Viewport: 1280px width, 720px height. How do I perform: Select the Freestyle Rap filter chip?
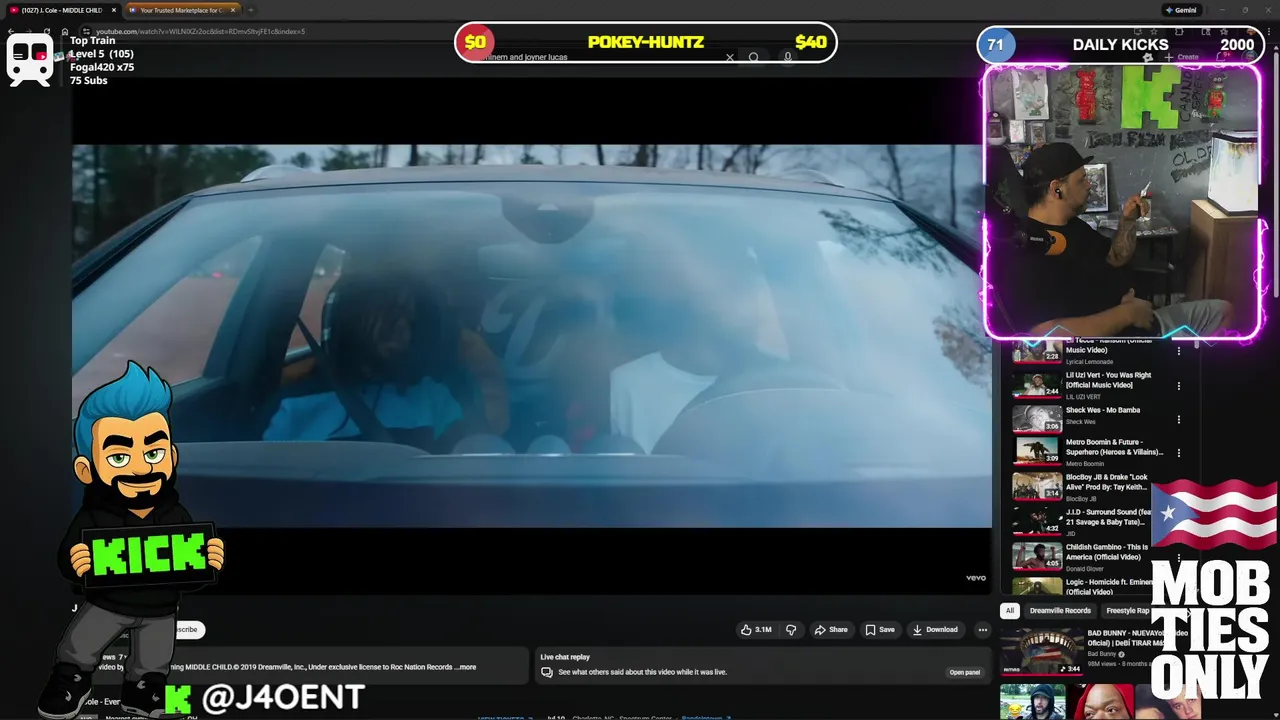1127,611
